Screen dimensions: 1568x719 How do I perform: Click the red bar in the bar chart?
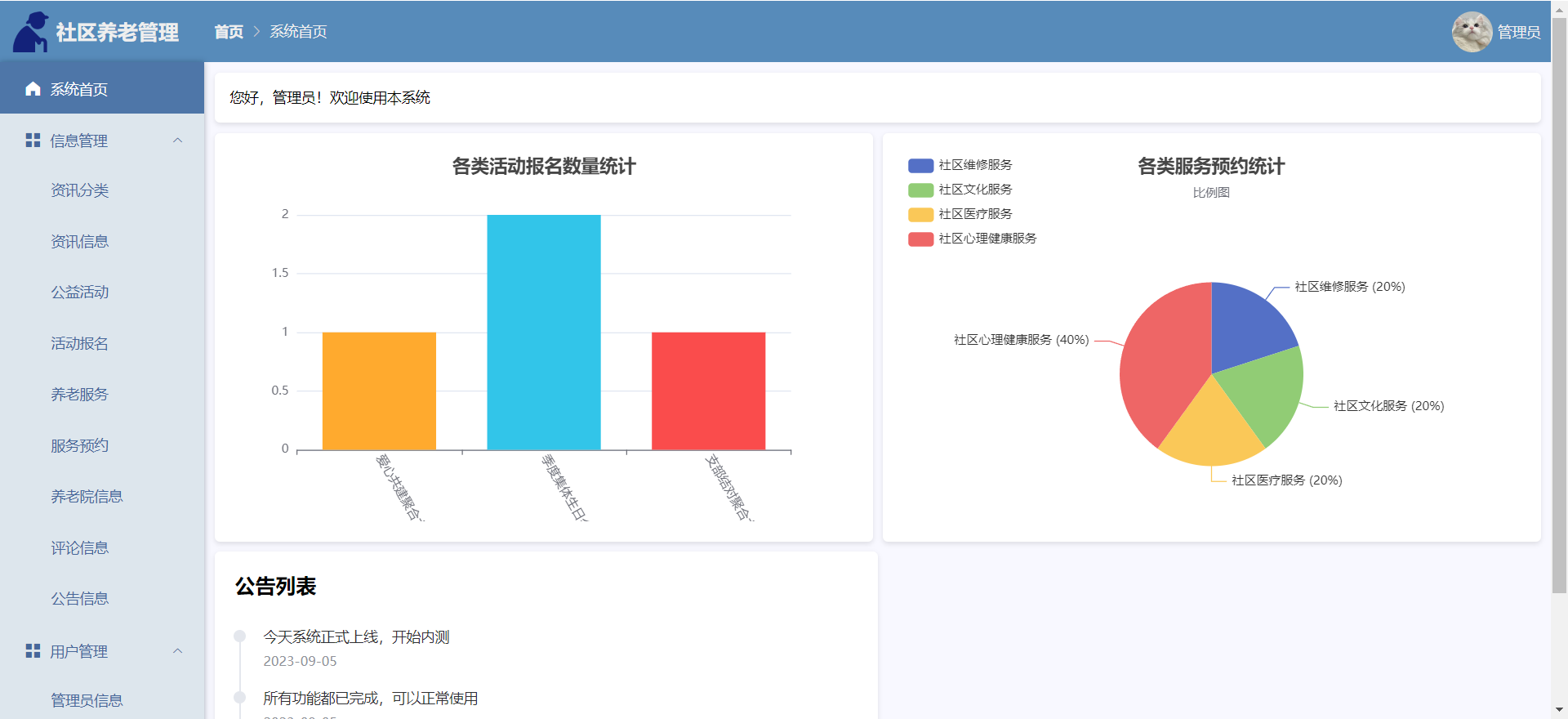coord(709,391)
